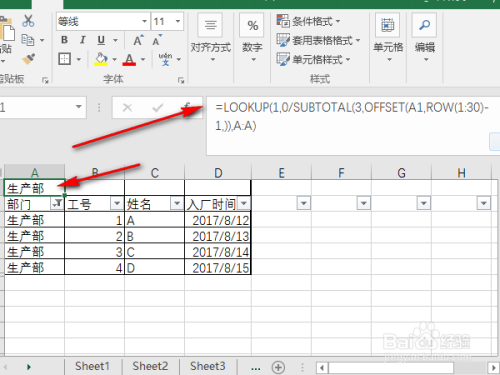Select the Format Painter brush icon
Screen dimensions: 500x375
click(x=29, y=59)
